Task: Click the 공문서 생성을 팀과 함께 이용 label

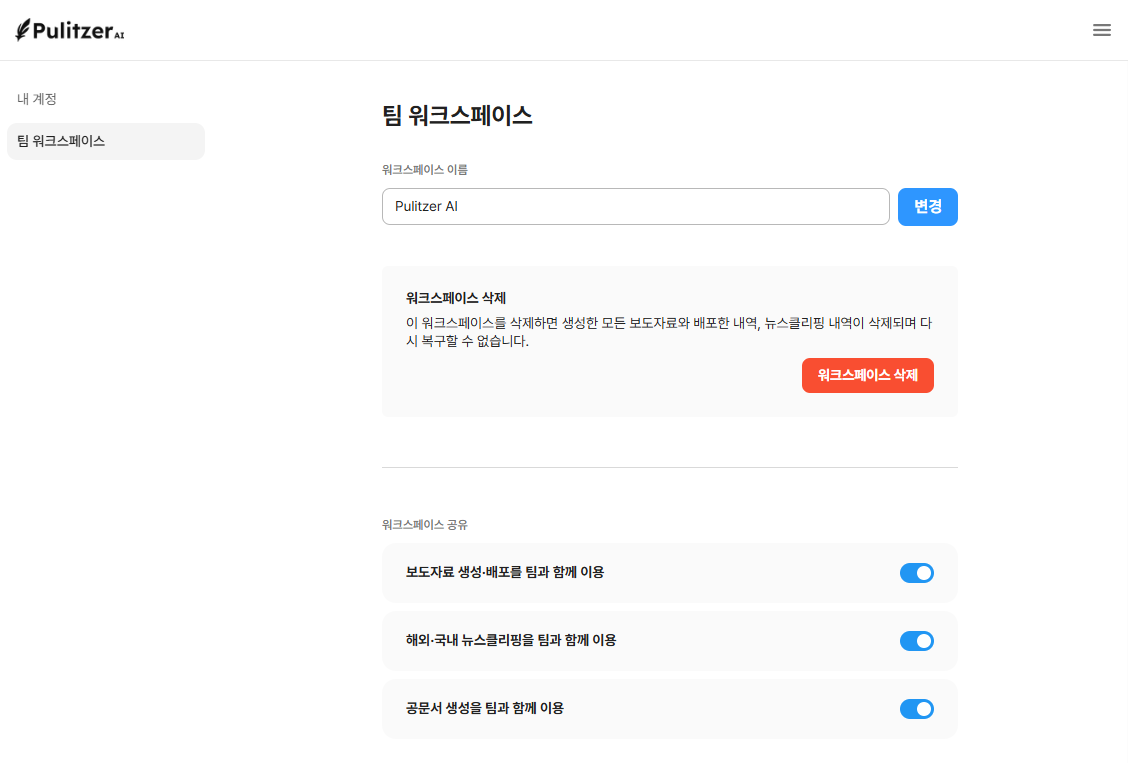Action: 484,708
